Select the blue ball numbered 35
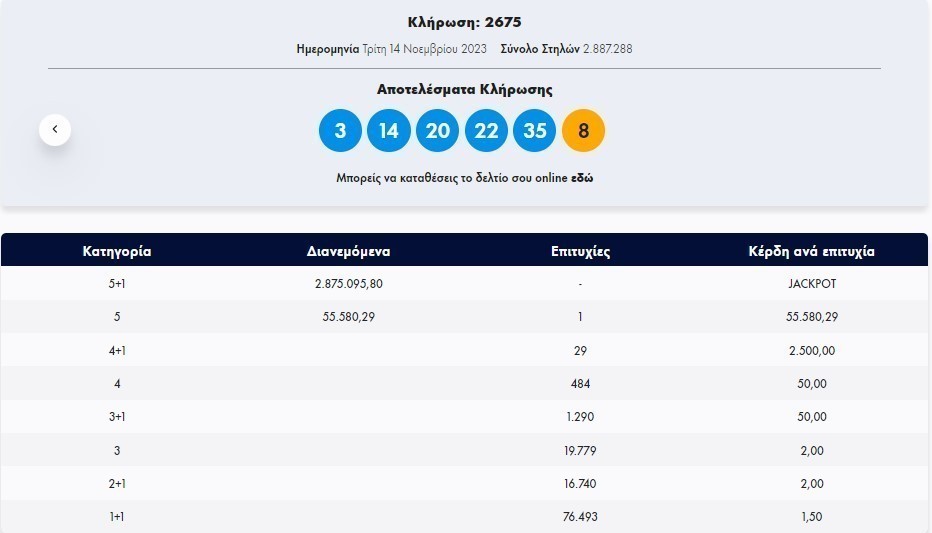932x533 pixels. [x=534, y=131]
